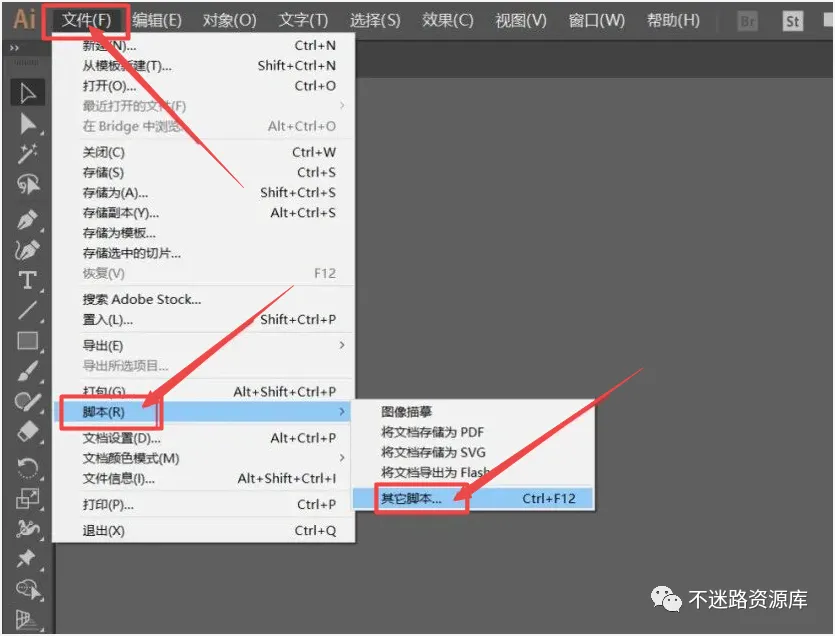Select the Curvature tool
The height and width of the screenshot is (636, 835).
tap(27, 250)
